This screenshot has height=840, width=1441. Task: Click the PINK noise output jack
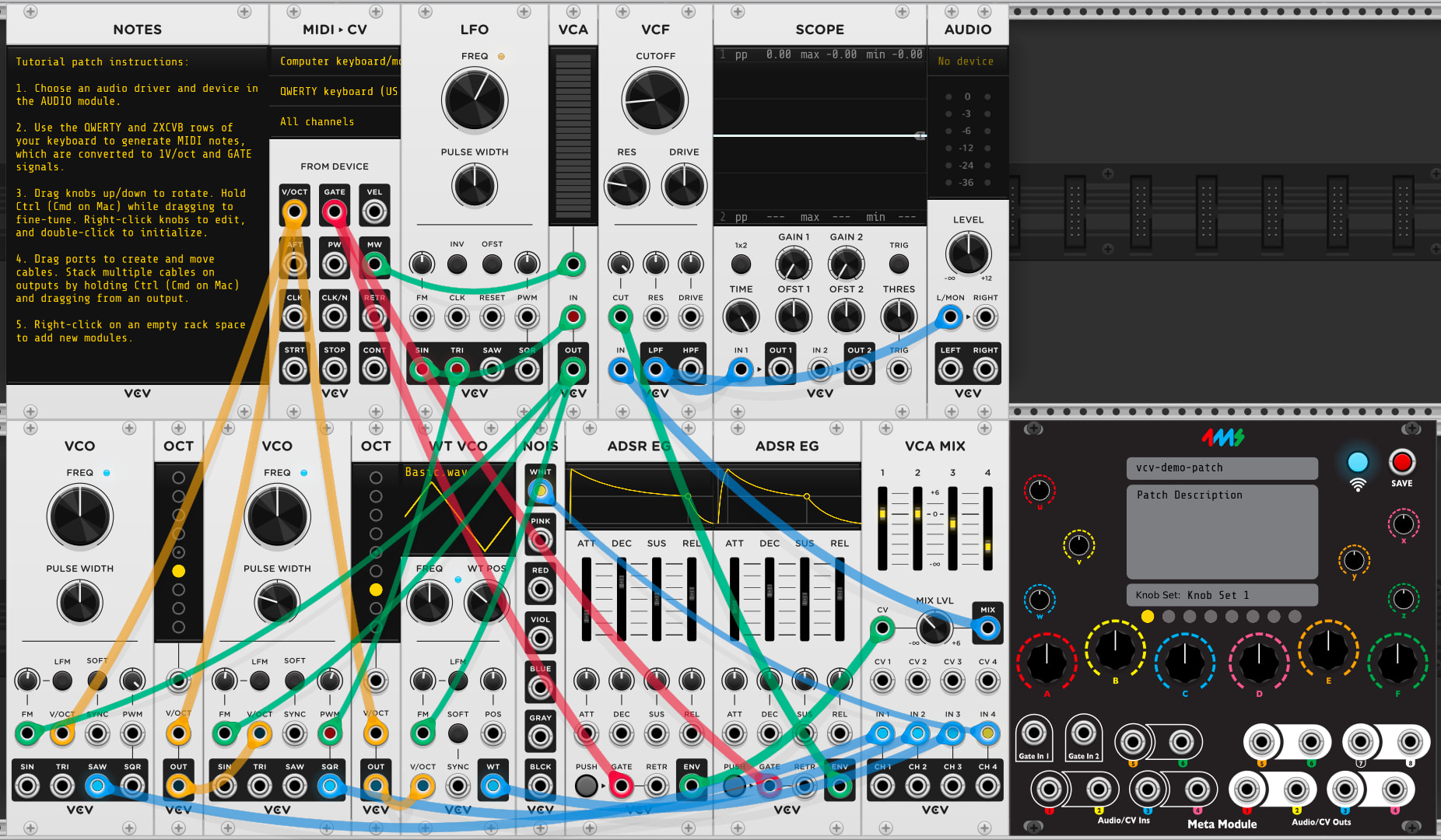pos(540,540)
